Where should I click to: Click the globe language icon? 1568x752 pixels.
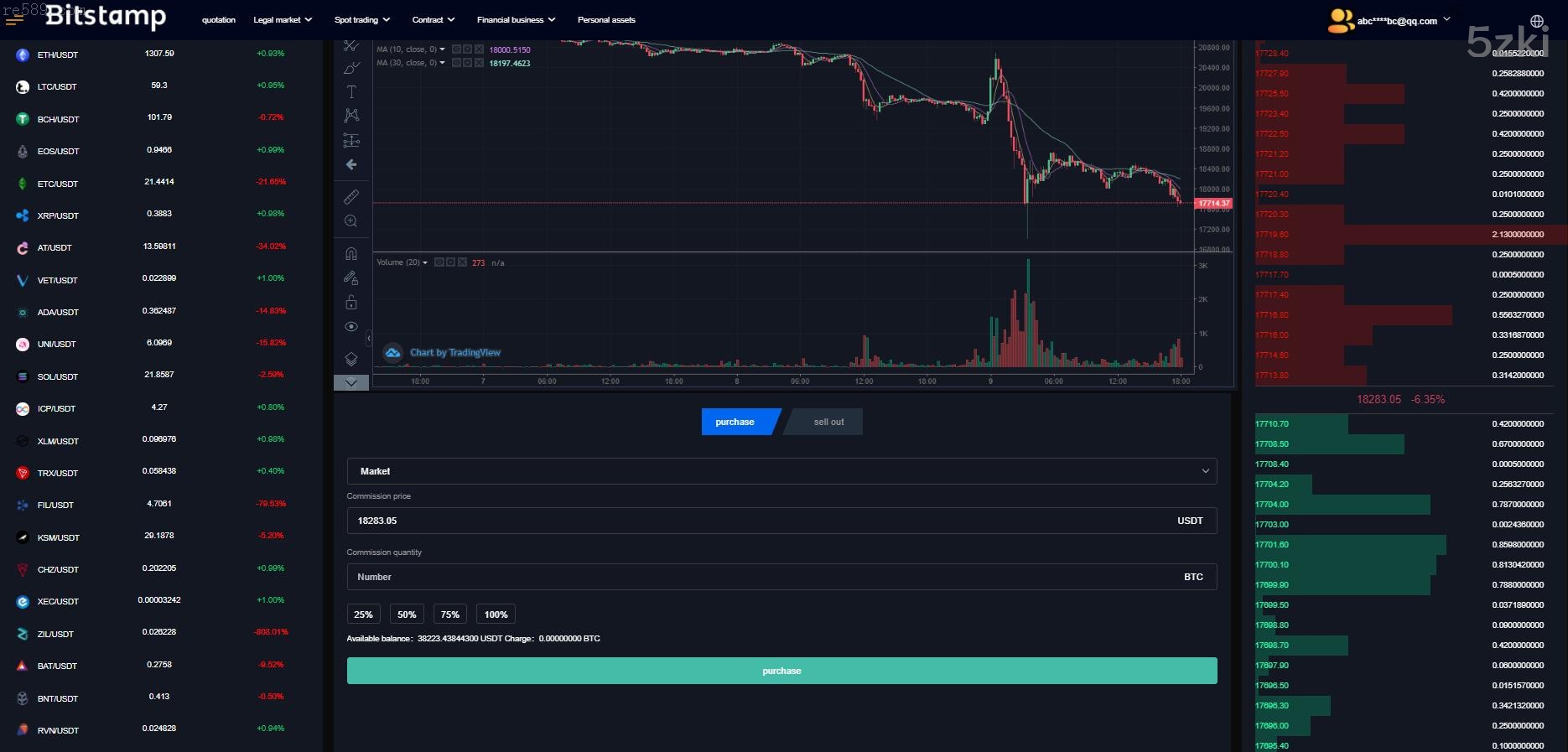pyautogui.click(x=1536, y=21)
